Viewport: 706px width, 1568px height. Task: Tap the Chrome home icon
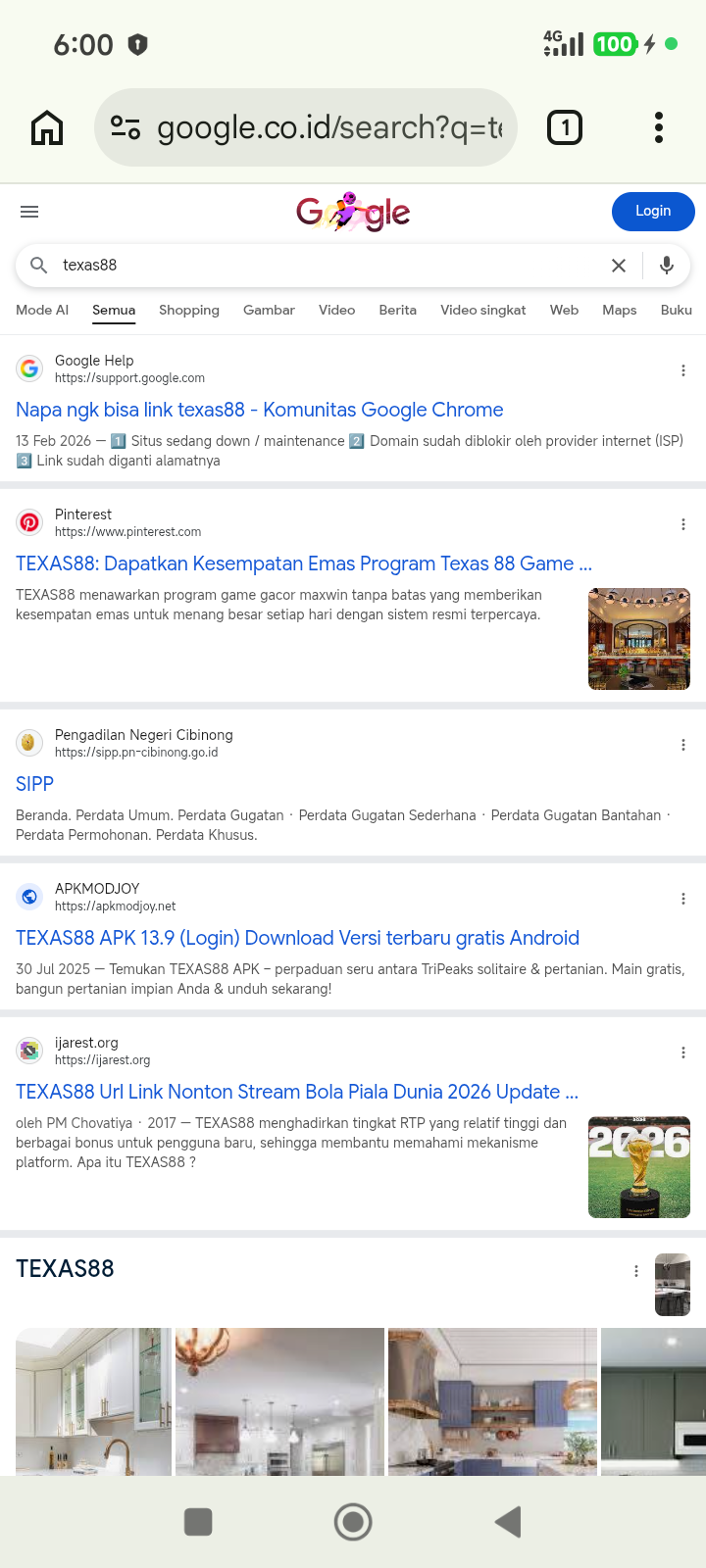[x=47, y=127]
